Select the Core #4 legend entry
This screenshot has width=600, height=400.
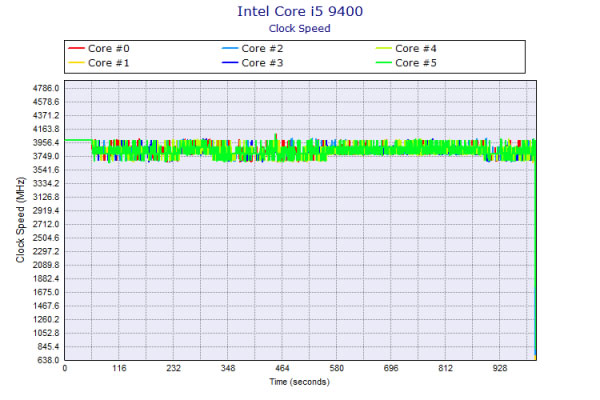pyautogui.click(x=406, y=49)
